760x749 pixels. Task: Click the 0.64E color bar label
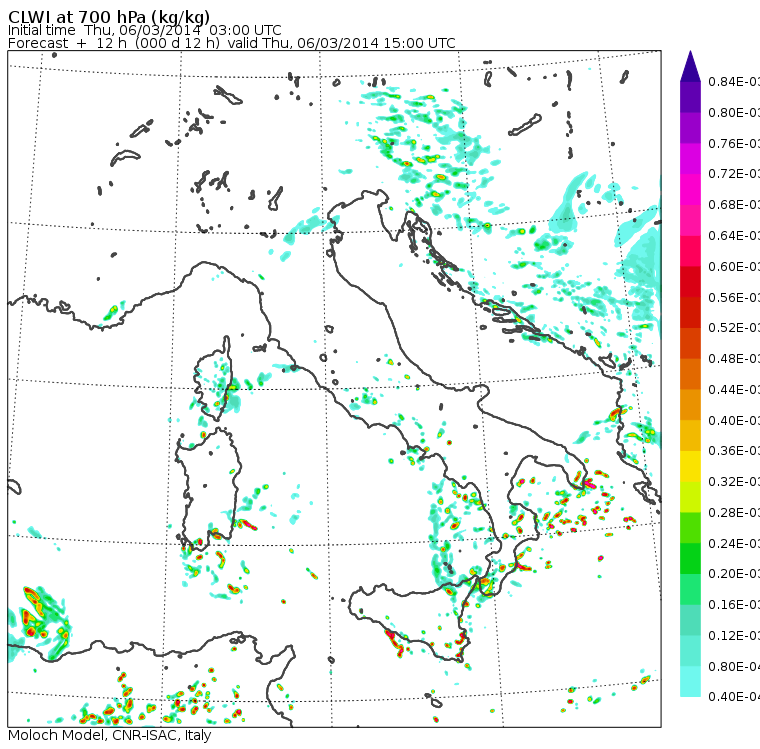[x=734, y=236]
